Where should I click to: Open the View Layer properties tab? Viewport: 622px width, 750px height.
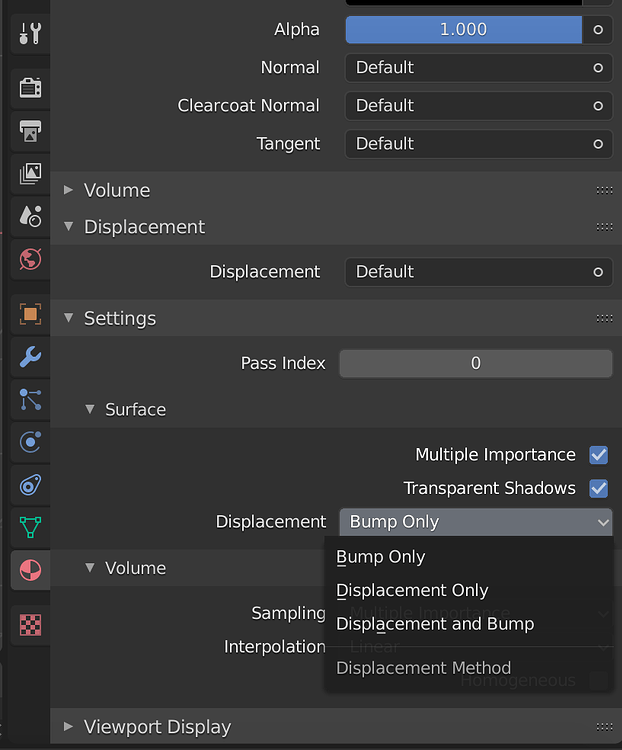point(30,174)
